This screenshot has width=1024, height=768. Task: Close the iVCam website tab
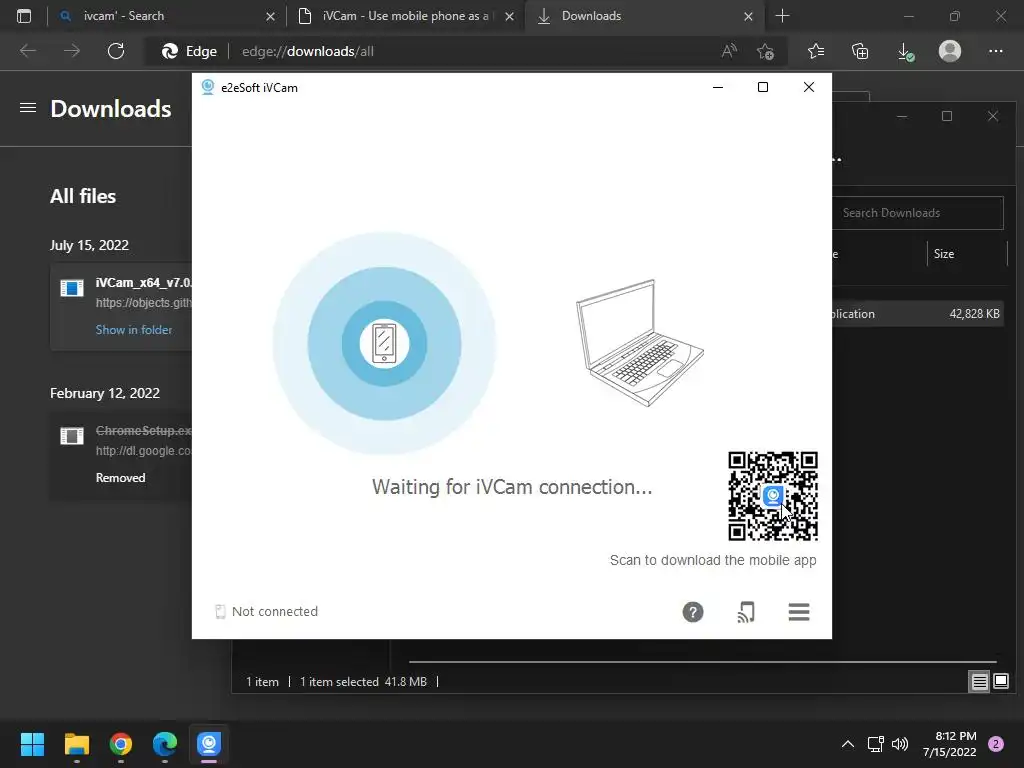[x=509, y=16]
